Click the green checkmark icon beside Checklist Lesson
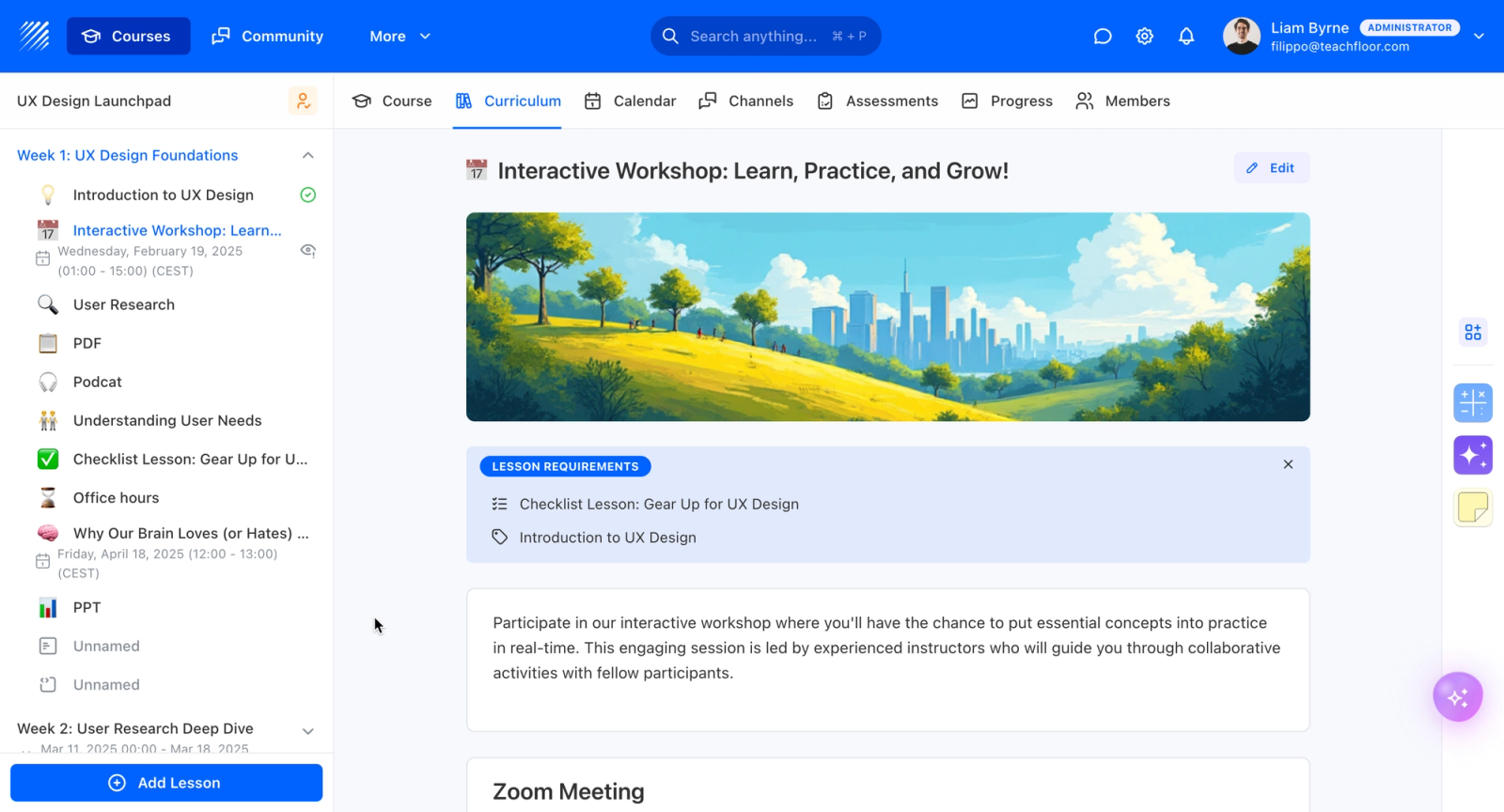 pos(48,459)
